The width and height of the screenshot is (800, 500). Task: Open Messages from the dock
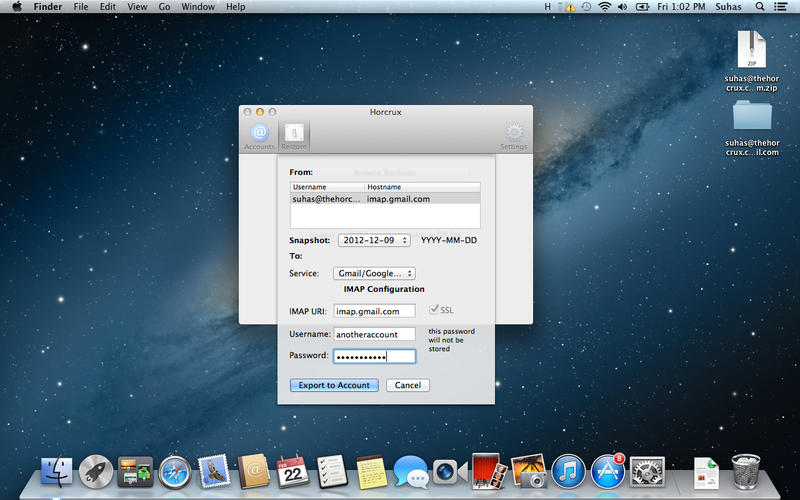click(410, 470)
